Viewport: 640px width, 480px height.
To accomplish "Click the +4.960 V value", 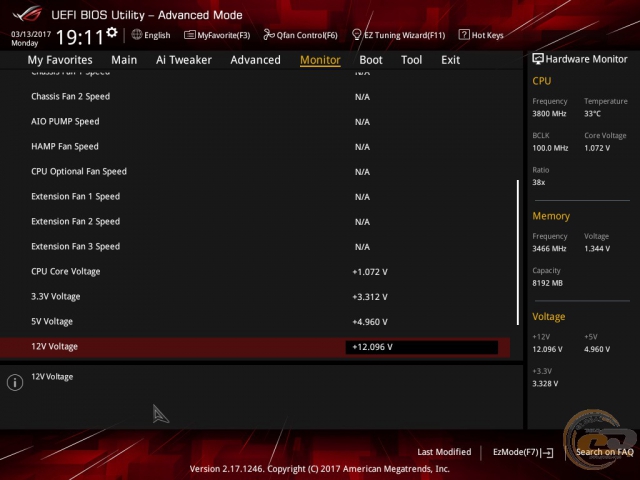I will click(370, 322).
